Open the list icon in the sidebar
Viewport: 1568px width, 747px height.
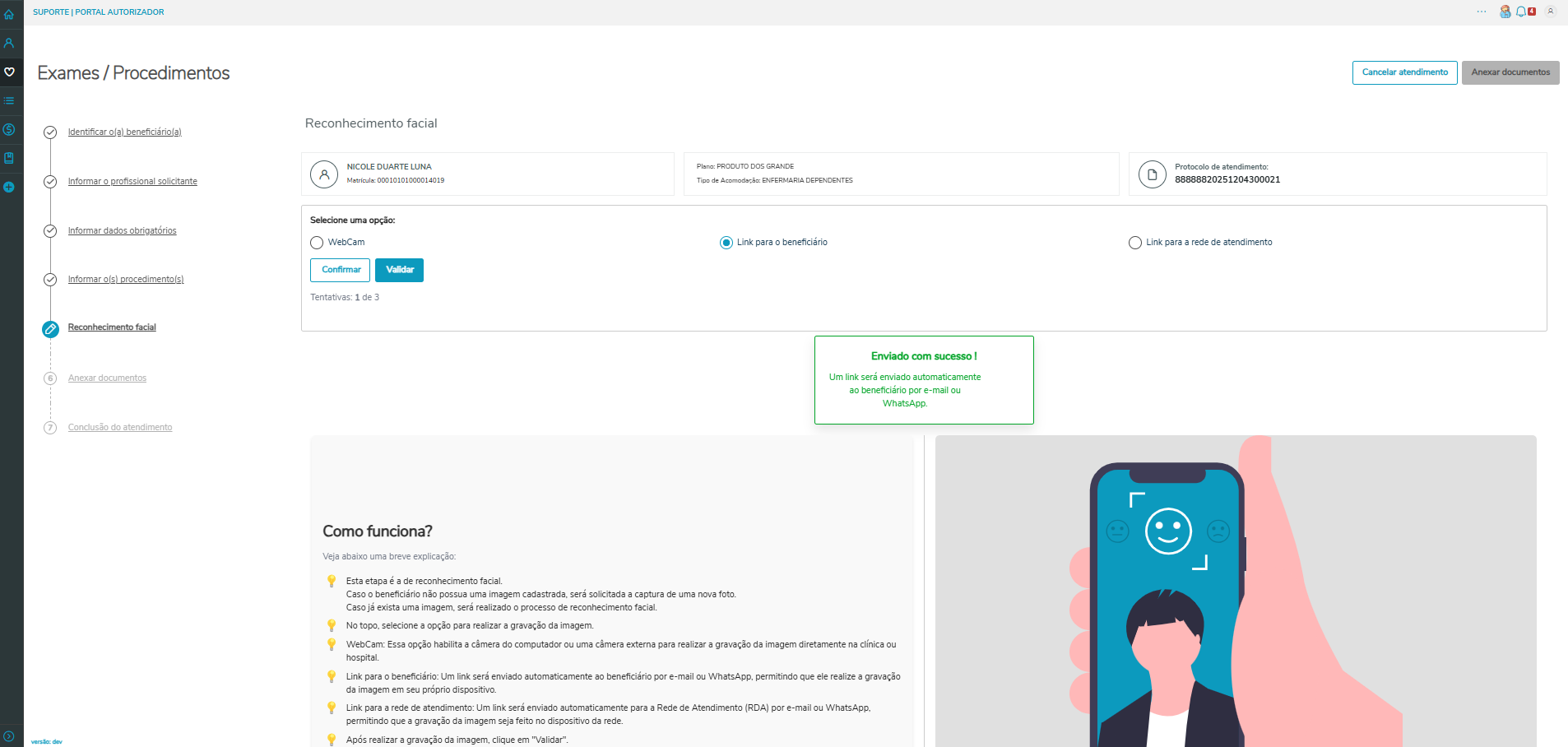[x=9, y=100]
